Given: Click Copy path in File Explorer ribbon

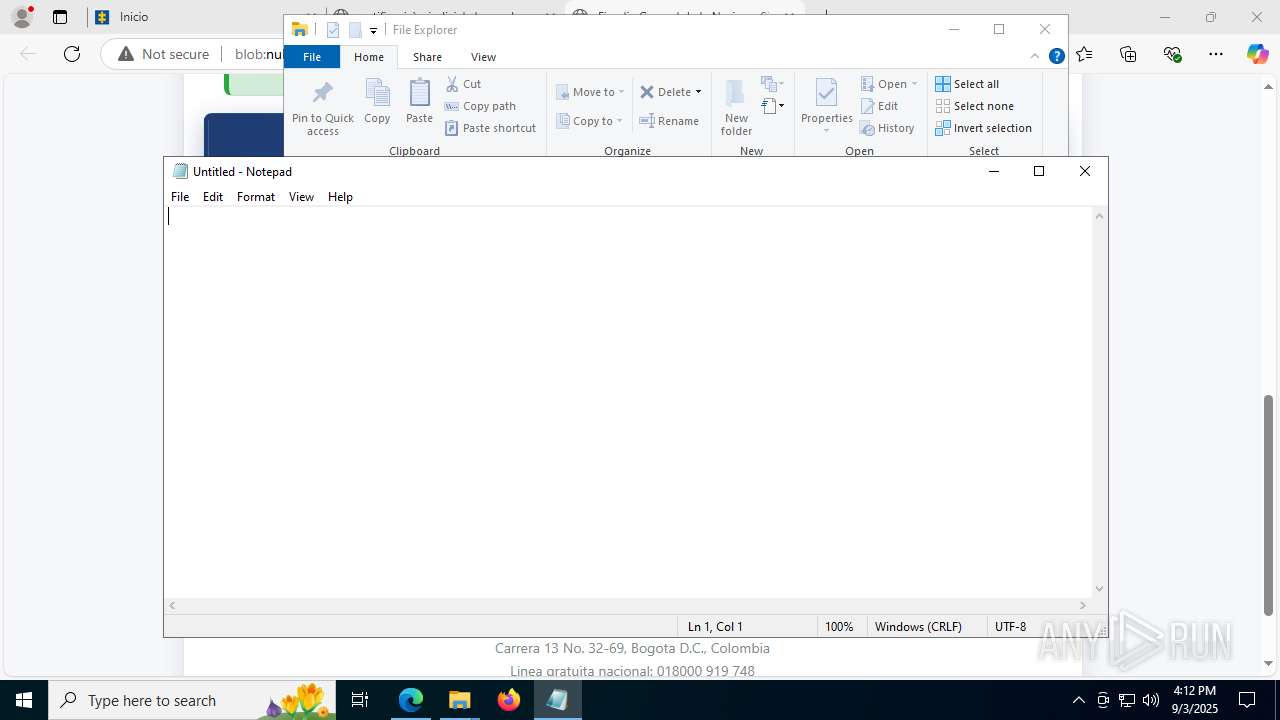Looking at the screenshot, I should pos(480,106).
